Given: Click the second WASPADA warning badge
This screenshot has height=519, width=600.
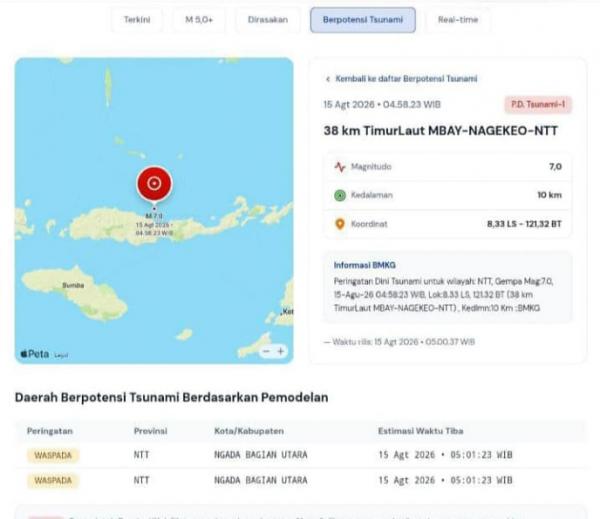Looking at the screenshot, I should click(53, 481).
